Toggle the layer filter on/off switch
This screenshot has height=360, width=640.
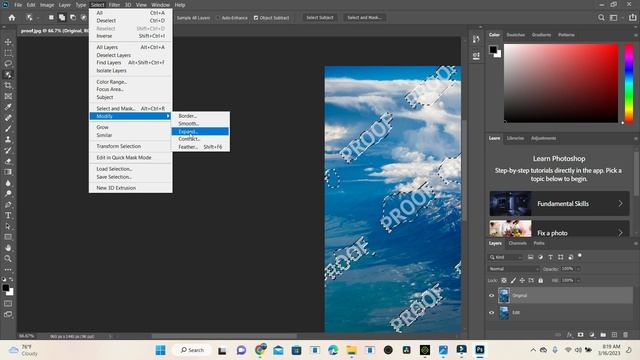tap(580, 256)
